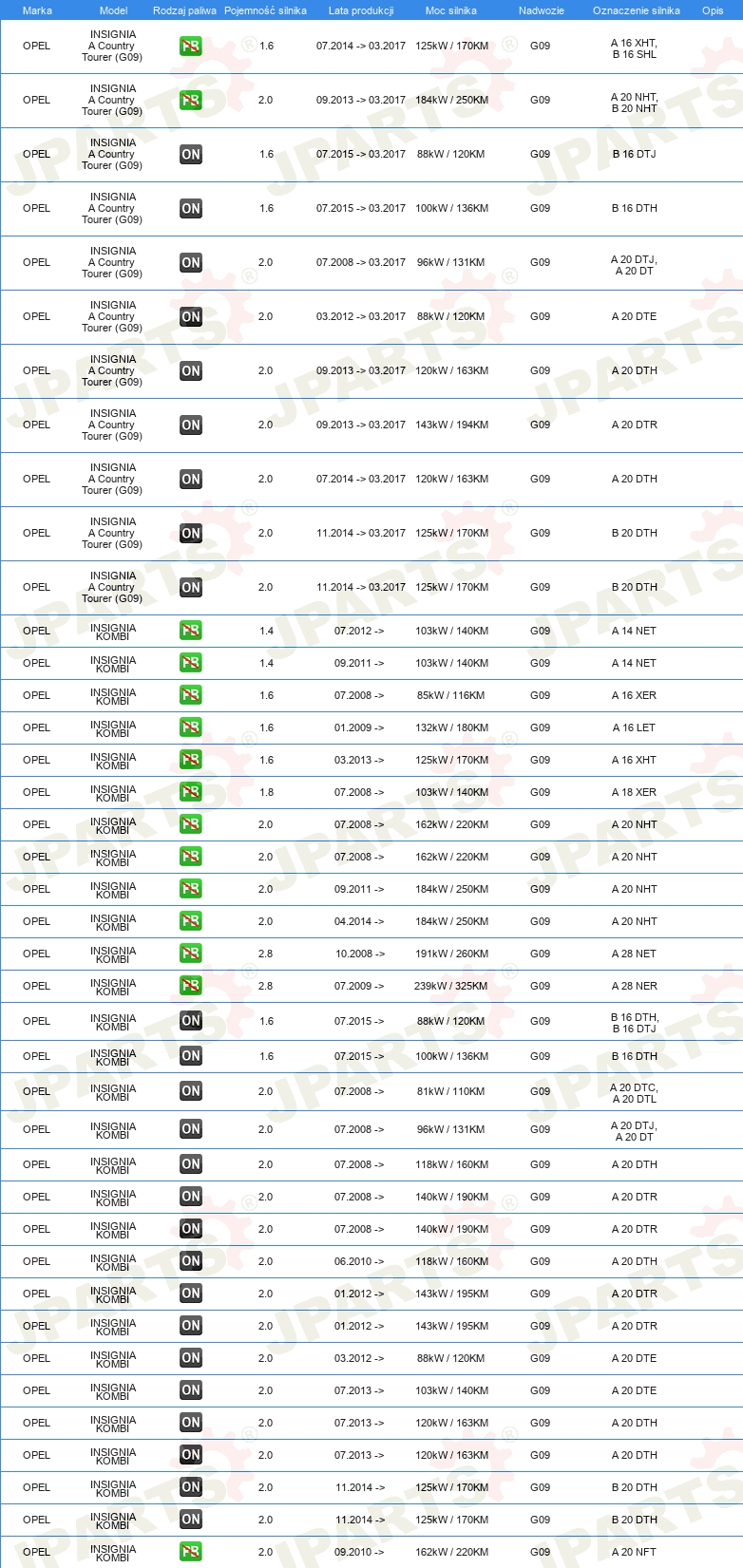Image resolution: width=743 pixels, height=1568 pixels.
Task: Click the Pojemność silnika column header
Action: 265,10
